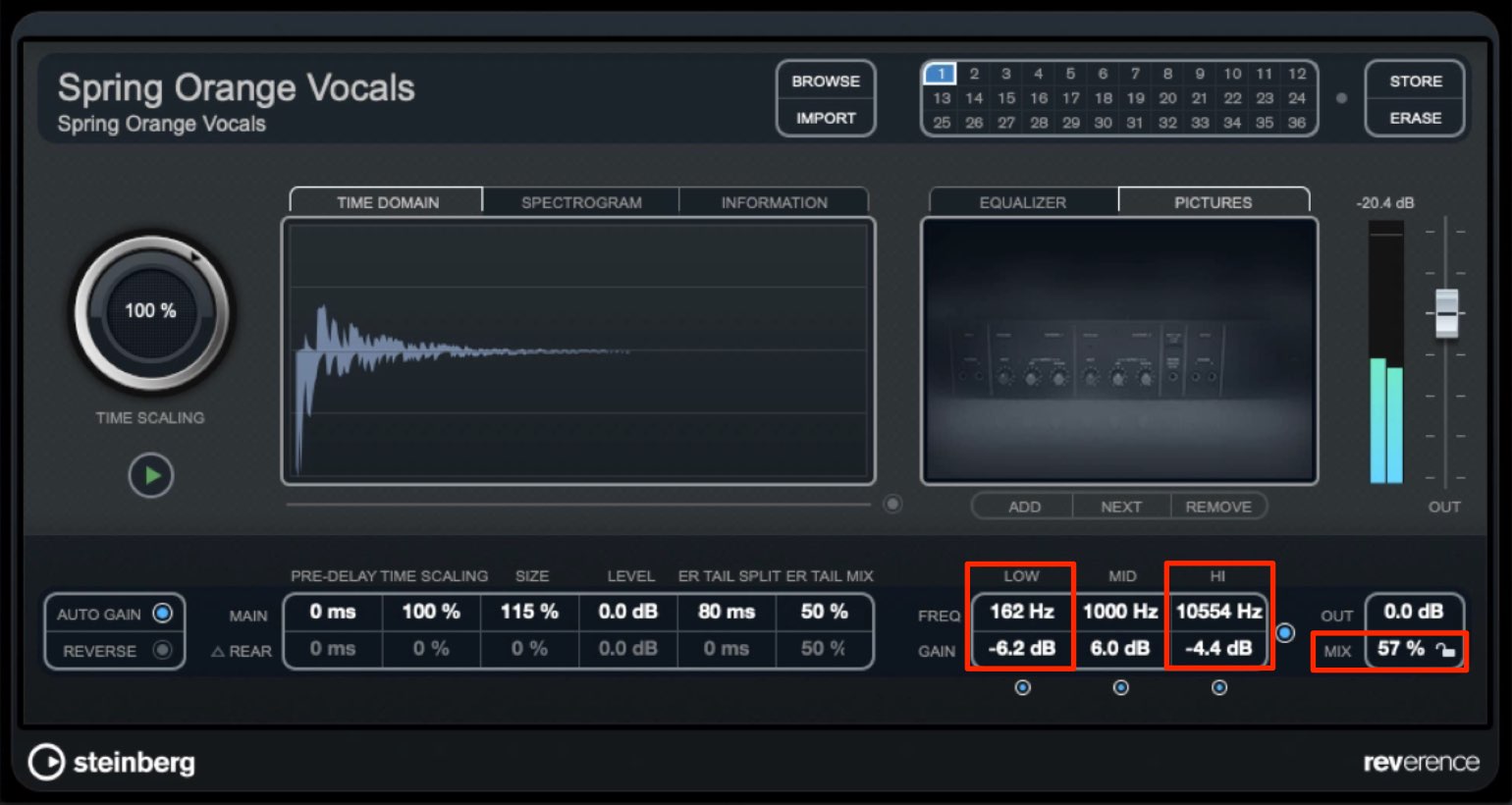Screen dimensions: 1512x805
Task: Select program slot 1
Action: [941, 74]
